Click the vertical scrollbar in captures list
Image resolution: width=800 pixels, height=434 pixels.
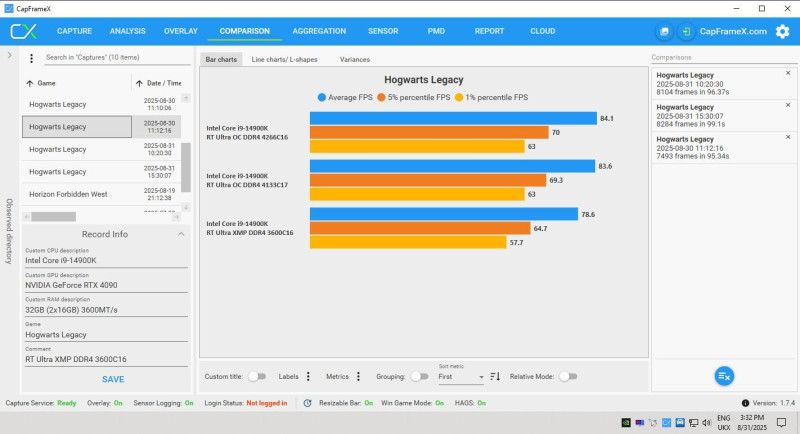(x=186, y=167)
